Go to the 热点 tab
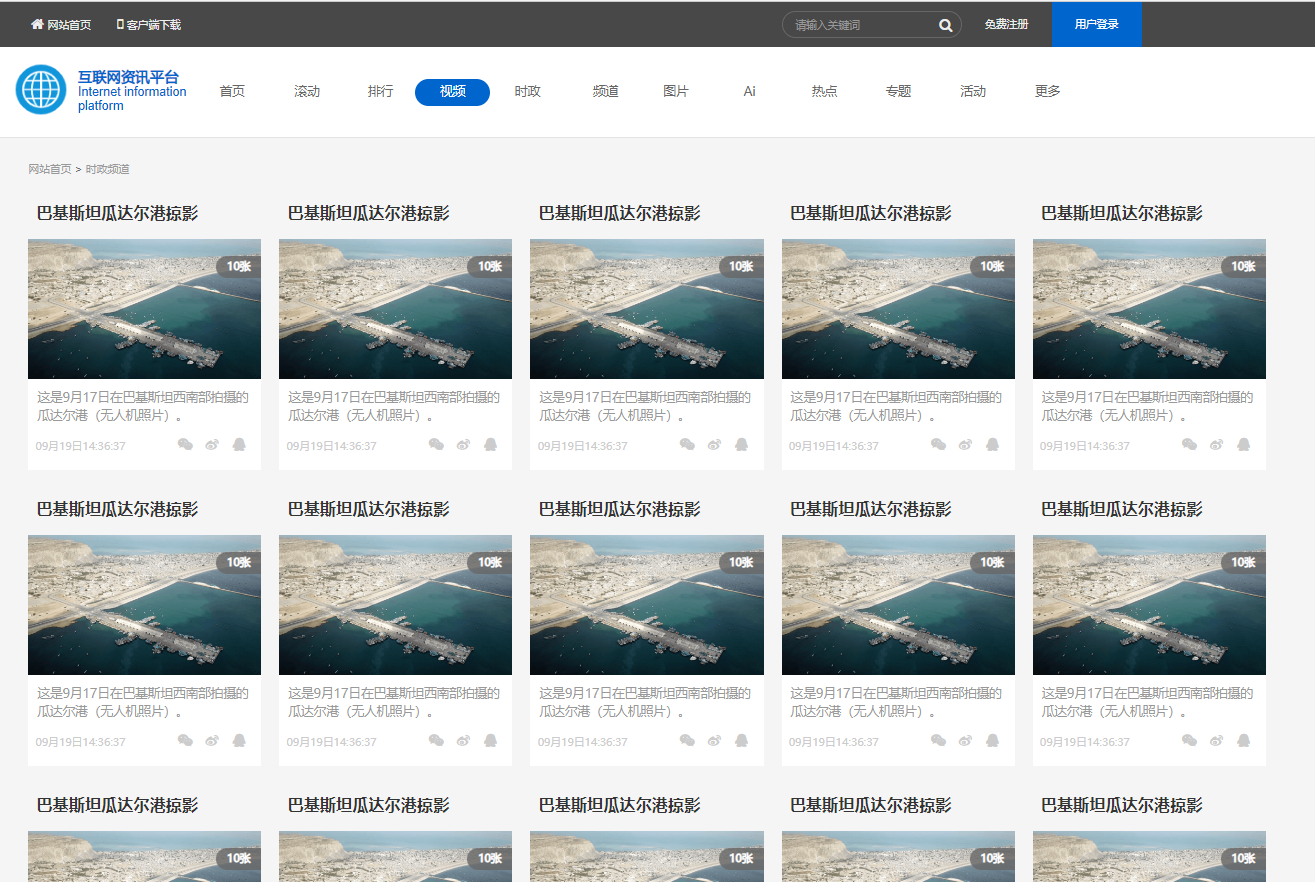The height and width of the screenshot is (882, 1315). tap(825, 92)
